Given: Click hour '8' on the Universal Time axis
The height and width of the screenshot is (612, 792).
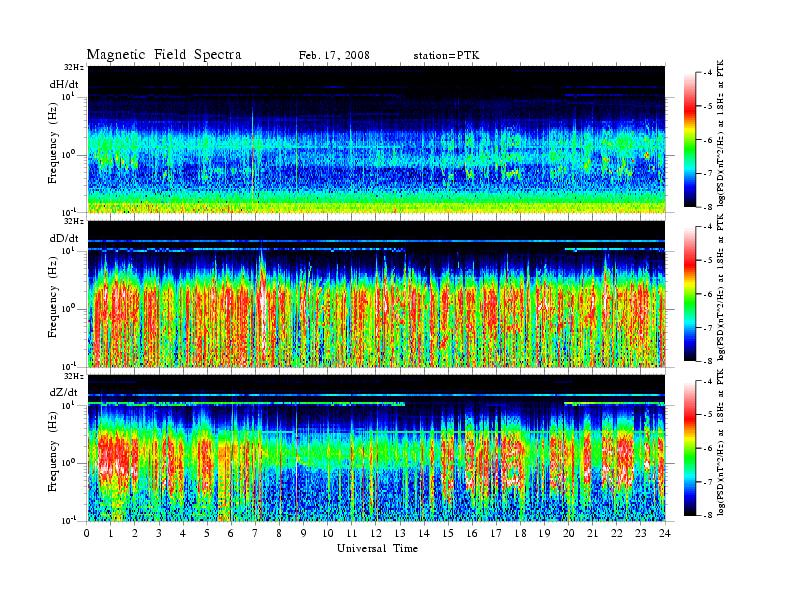Looking at the screenshot, I should 279,534.
